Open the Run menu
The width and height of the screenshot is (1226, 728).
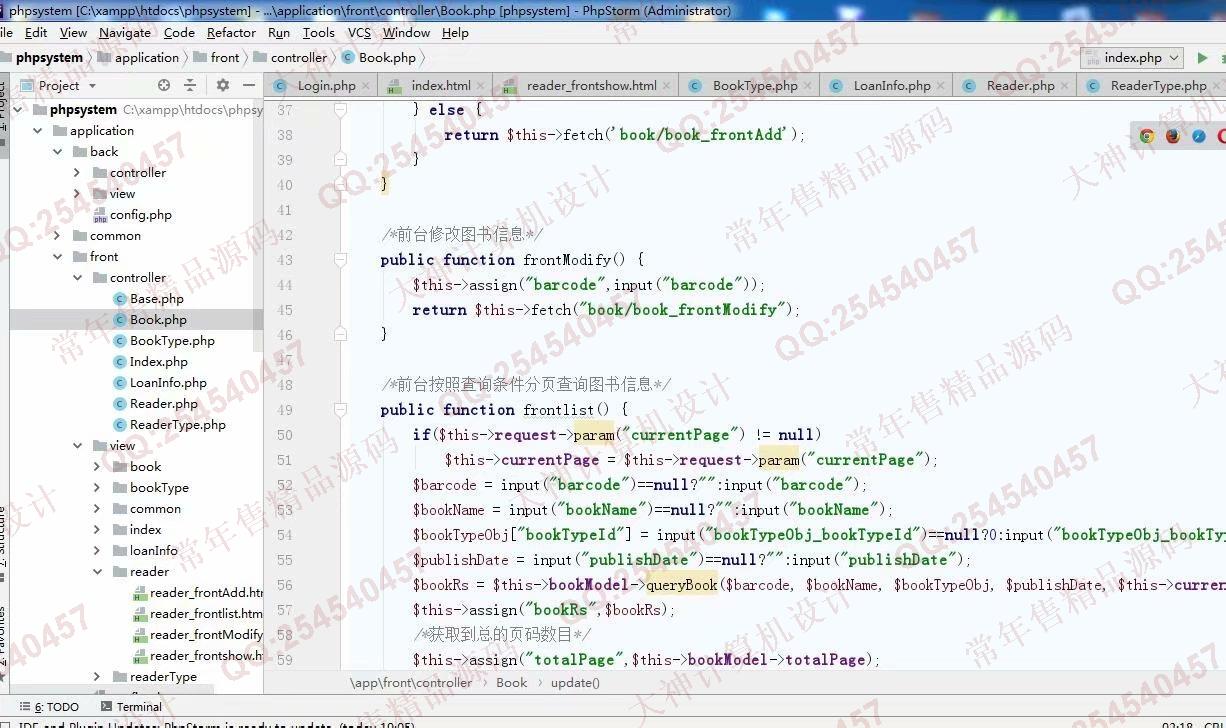[279, 32]
